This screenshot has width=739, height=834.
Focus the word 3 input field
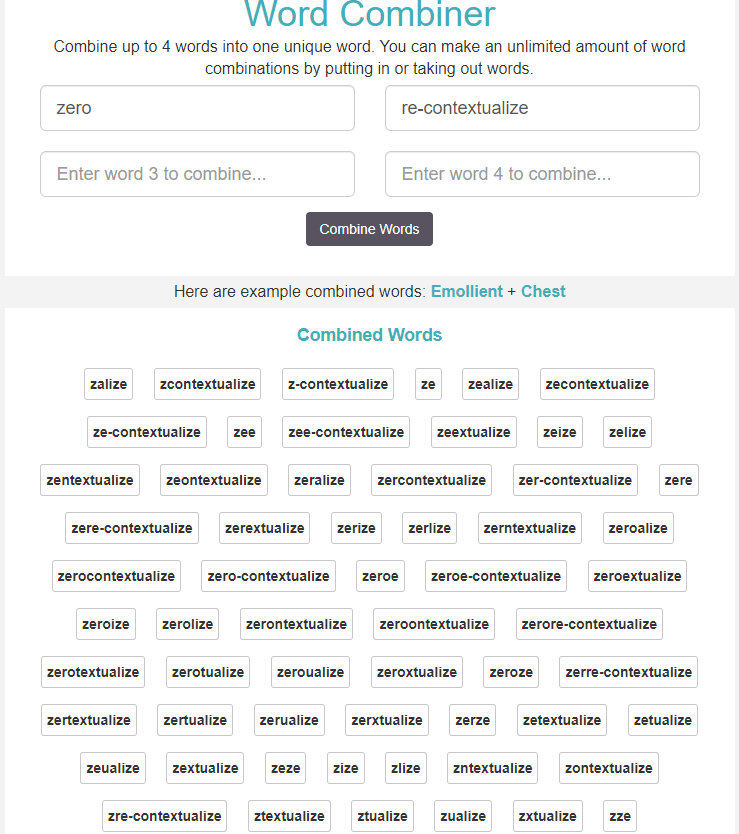pos(197,174)
